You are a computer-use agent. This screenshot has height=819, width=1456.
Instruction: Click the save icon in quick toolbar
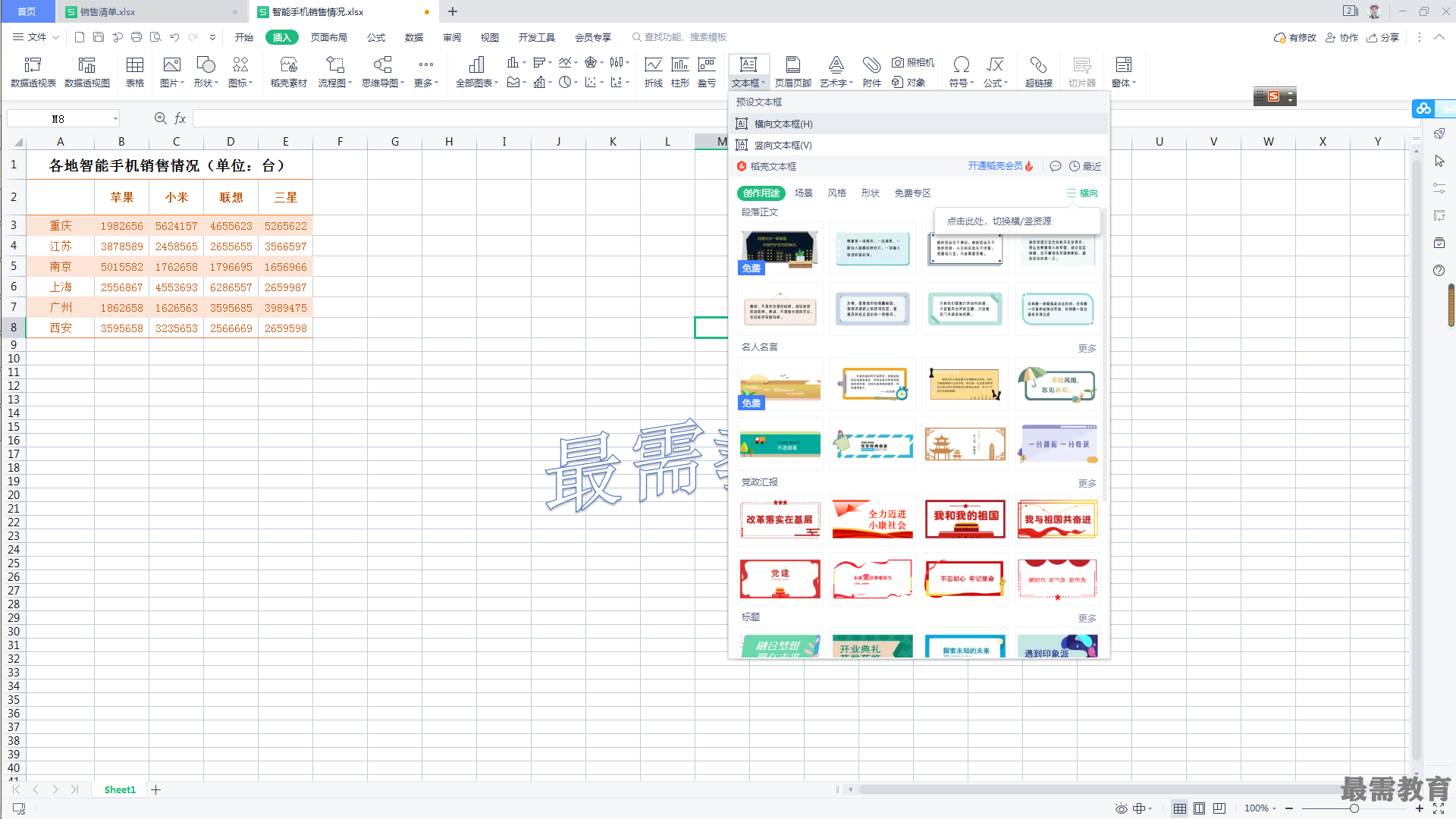tap(99, 37)
